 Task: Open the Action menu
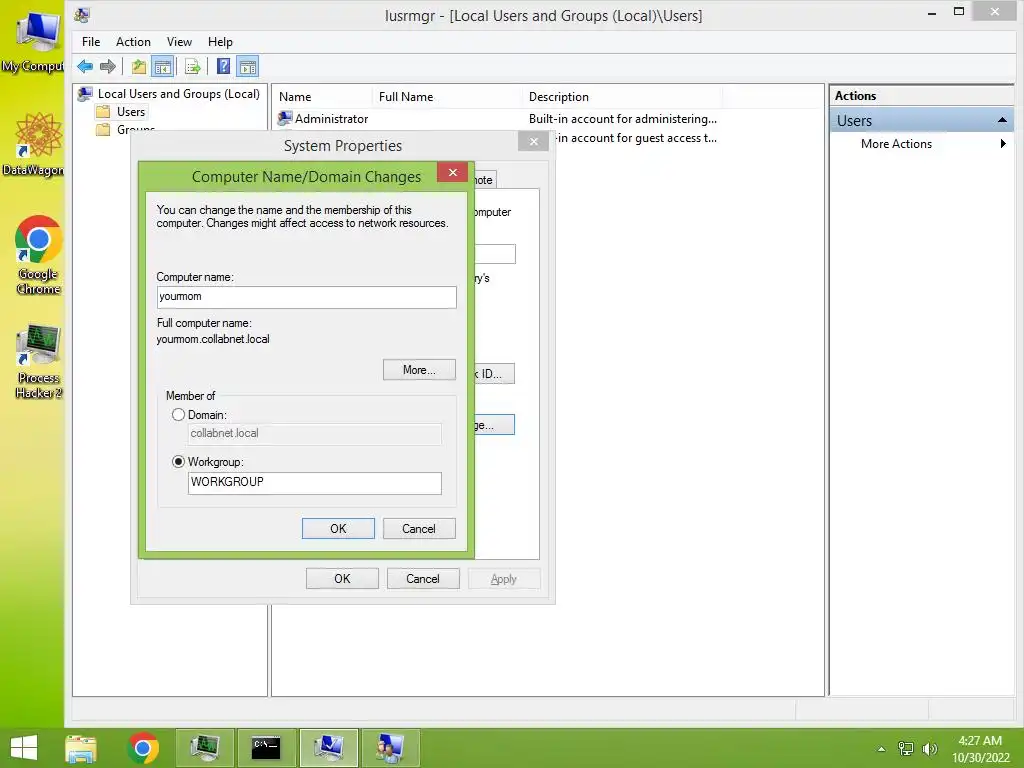click(x=133, y=42)
